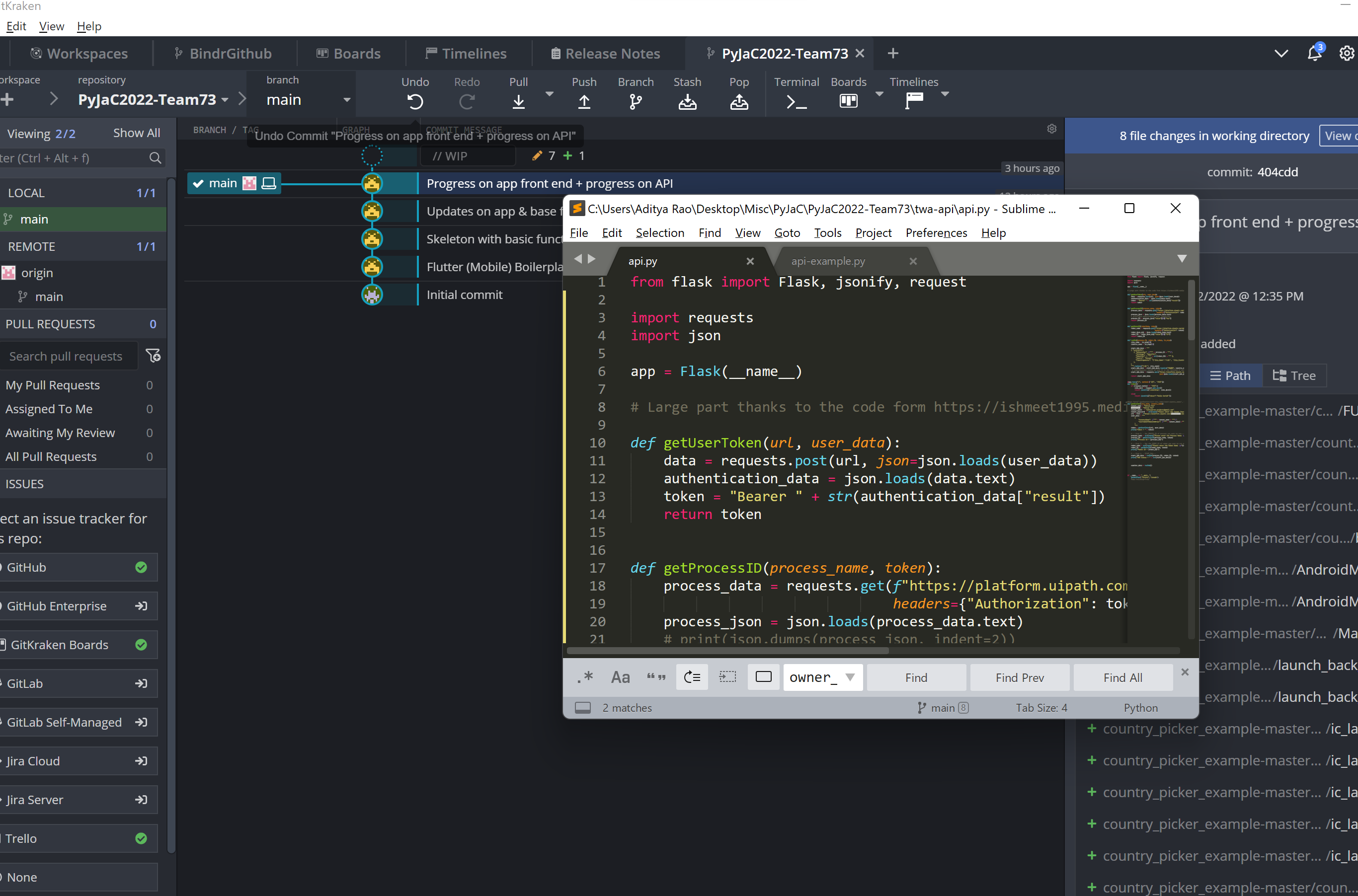Image resolution: width=1358 pixels, height=896 pixels.
Task: Toggle case sensitive Aa search option
Action: (620, 677)
